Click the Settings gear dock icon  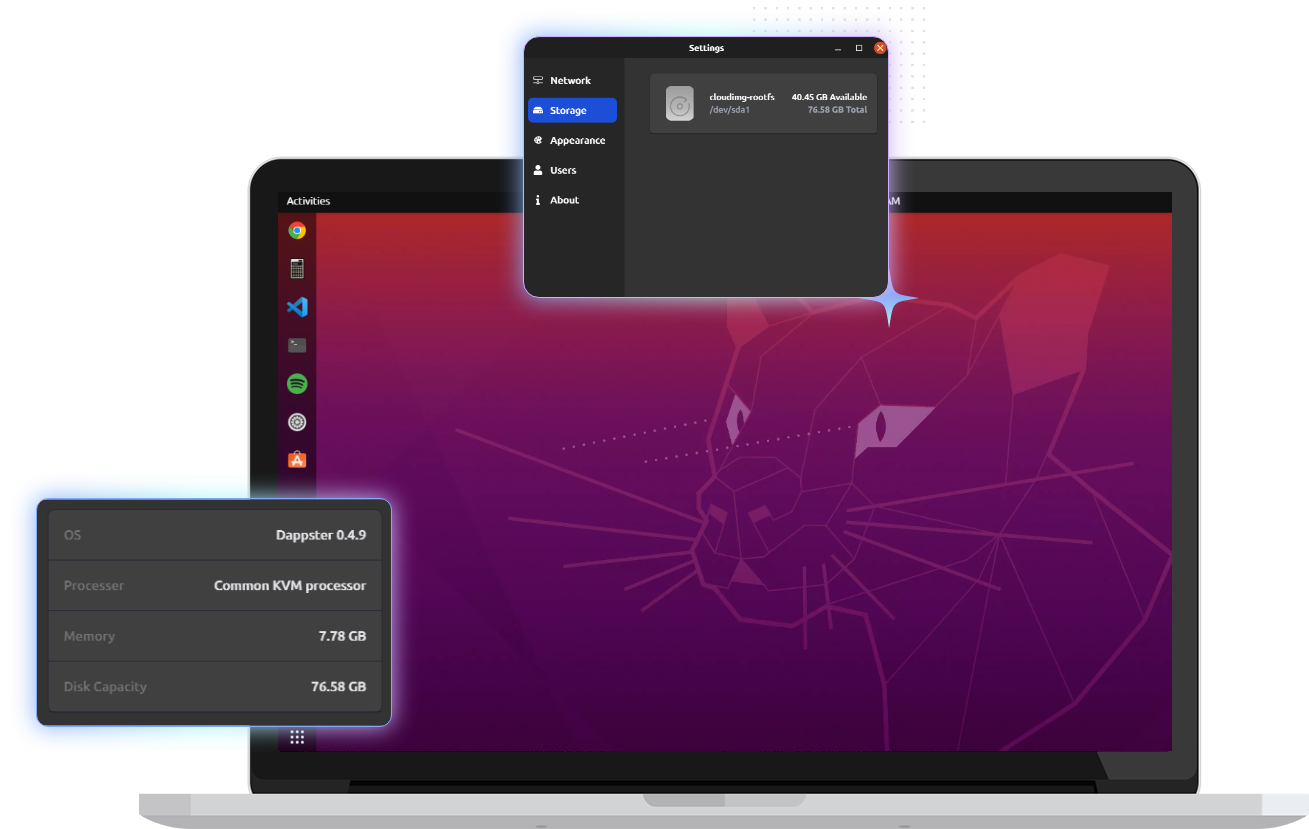[297, 422]
